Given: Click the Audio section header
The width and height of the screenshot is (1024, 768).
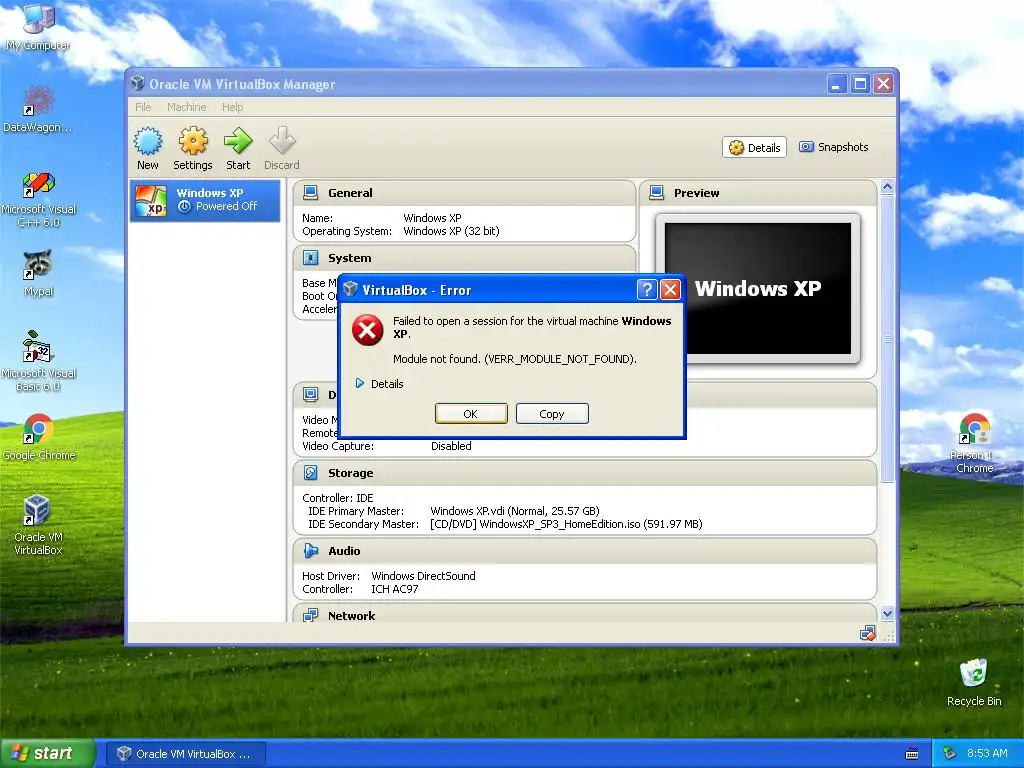Looking at the screenshot, I should [584, 551].
